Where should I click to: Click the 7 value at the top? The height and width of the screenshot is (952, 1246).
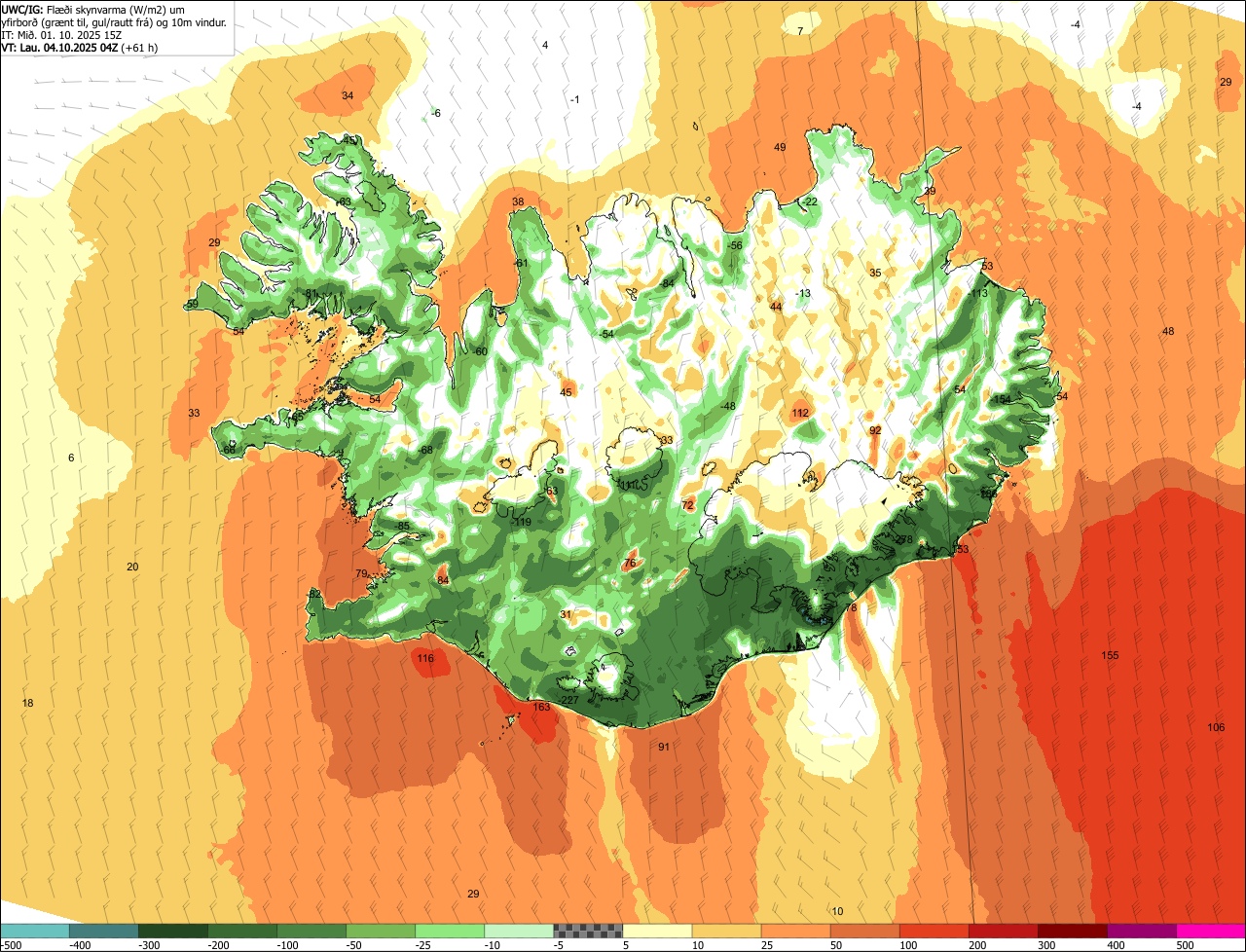point(800,31)
